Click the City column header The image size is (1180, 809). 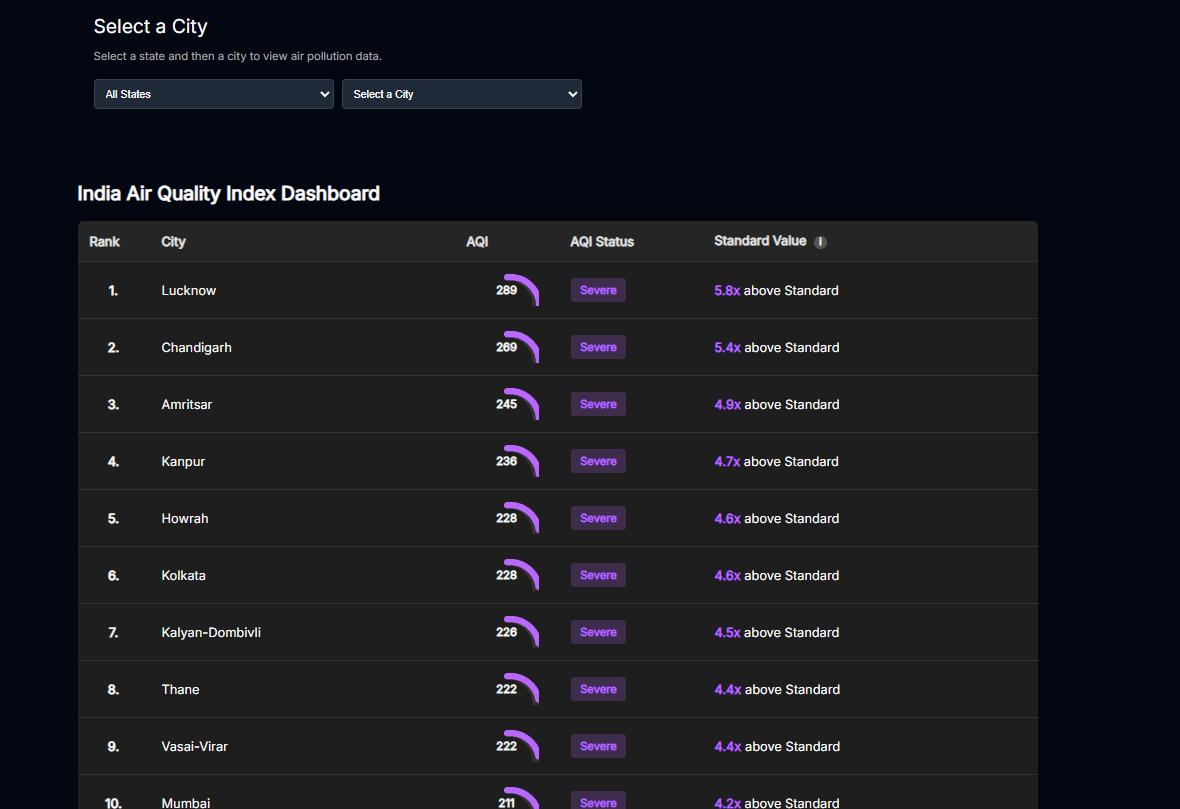pos(173,242)
